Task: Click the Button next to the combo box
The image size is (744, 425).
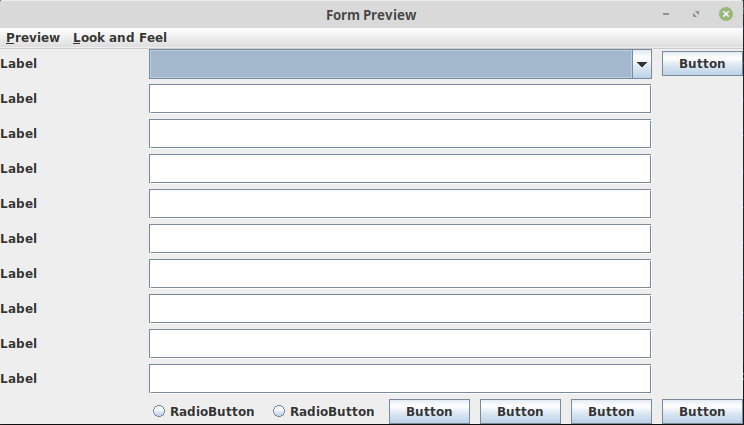Action: [x=702, y=64]
